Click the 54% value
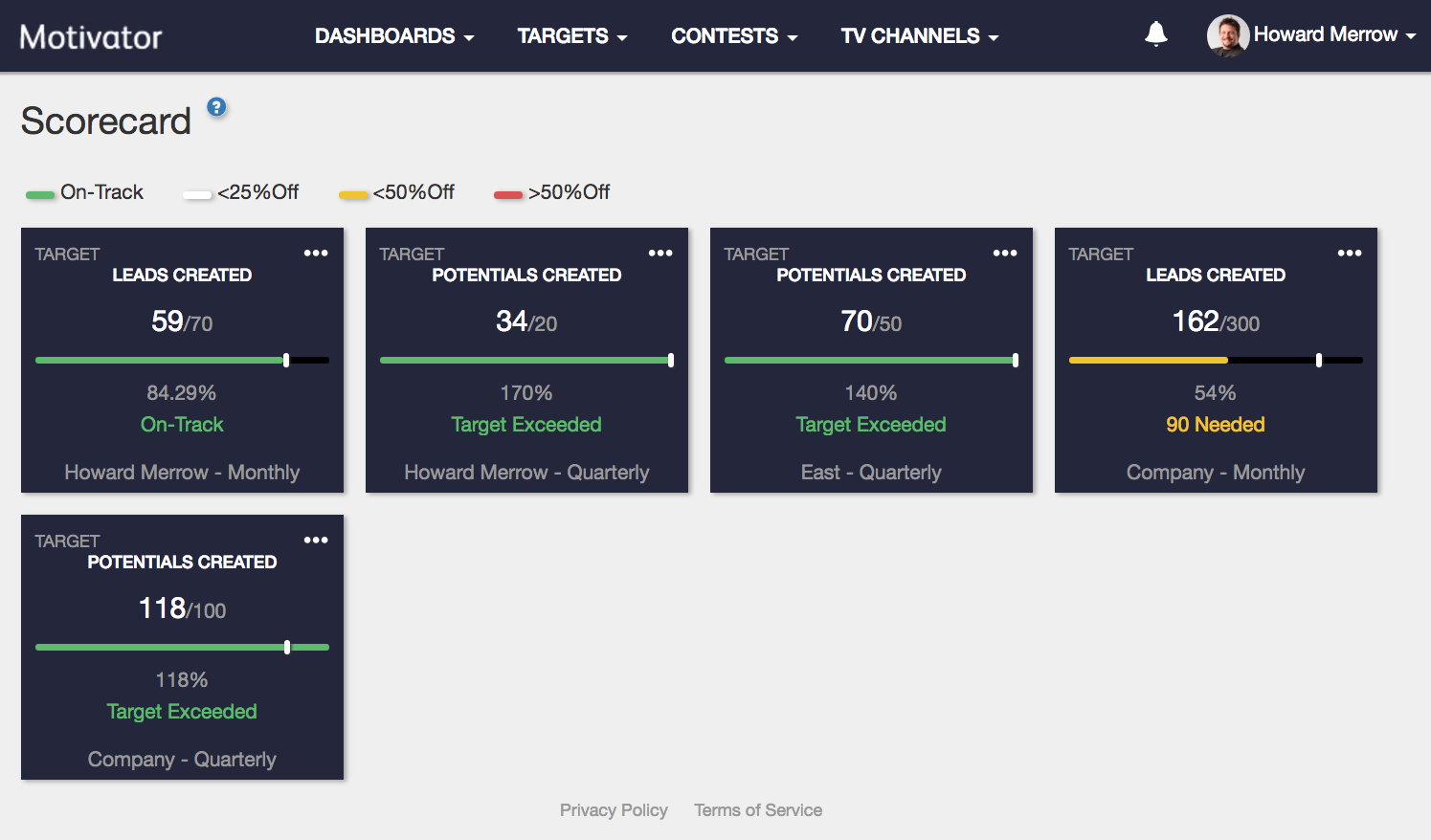Viewport: 1431px width, 840px height. tap(1216, 393)
